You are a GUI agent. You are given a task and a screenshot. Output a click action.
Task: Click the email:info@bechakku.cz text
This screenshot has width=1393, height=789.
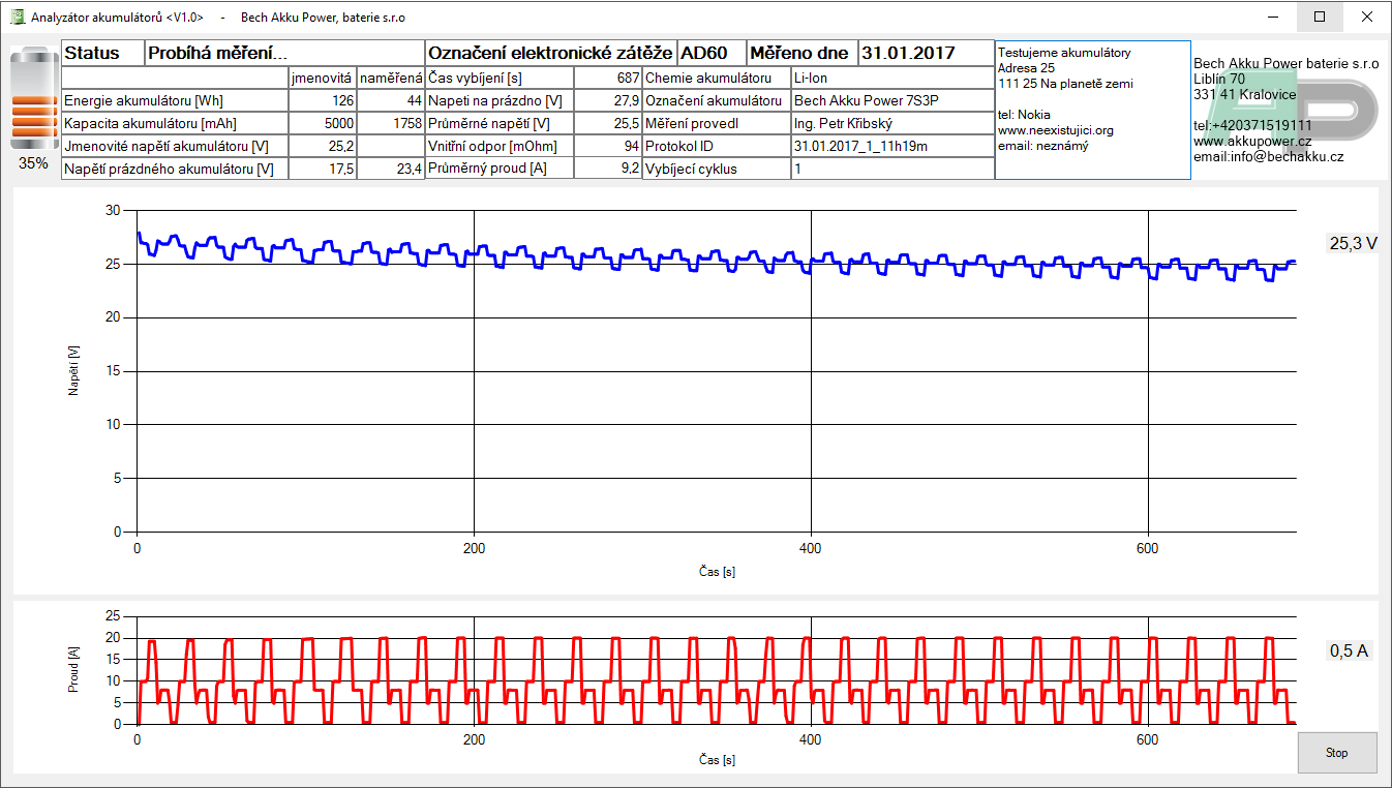point(1268,156)
